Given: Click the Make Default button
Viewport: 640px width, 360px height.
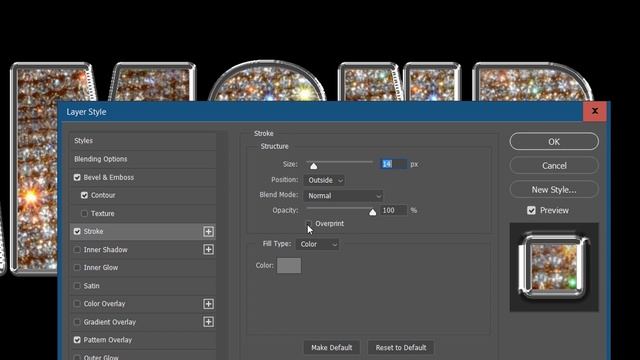Looking at the screenshot, I should pyautogui.click(x=331, y=348).
